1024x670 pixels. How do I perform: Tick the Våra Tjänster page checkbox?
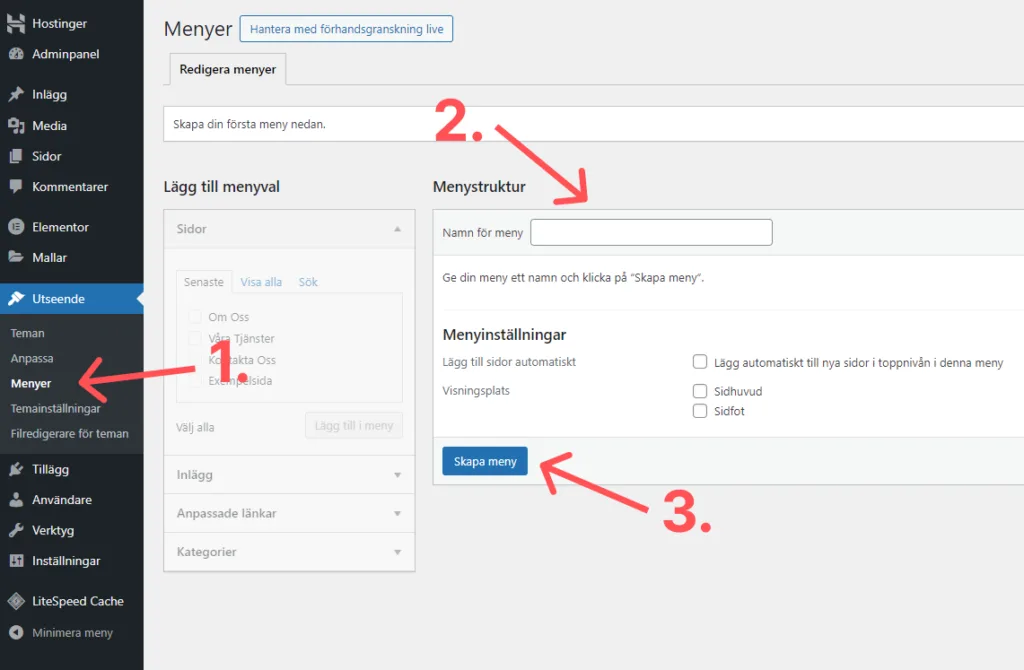click(195, 338)
